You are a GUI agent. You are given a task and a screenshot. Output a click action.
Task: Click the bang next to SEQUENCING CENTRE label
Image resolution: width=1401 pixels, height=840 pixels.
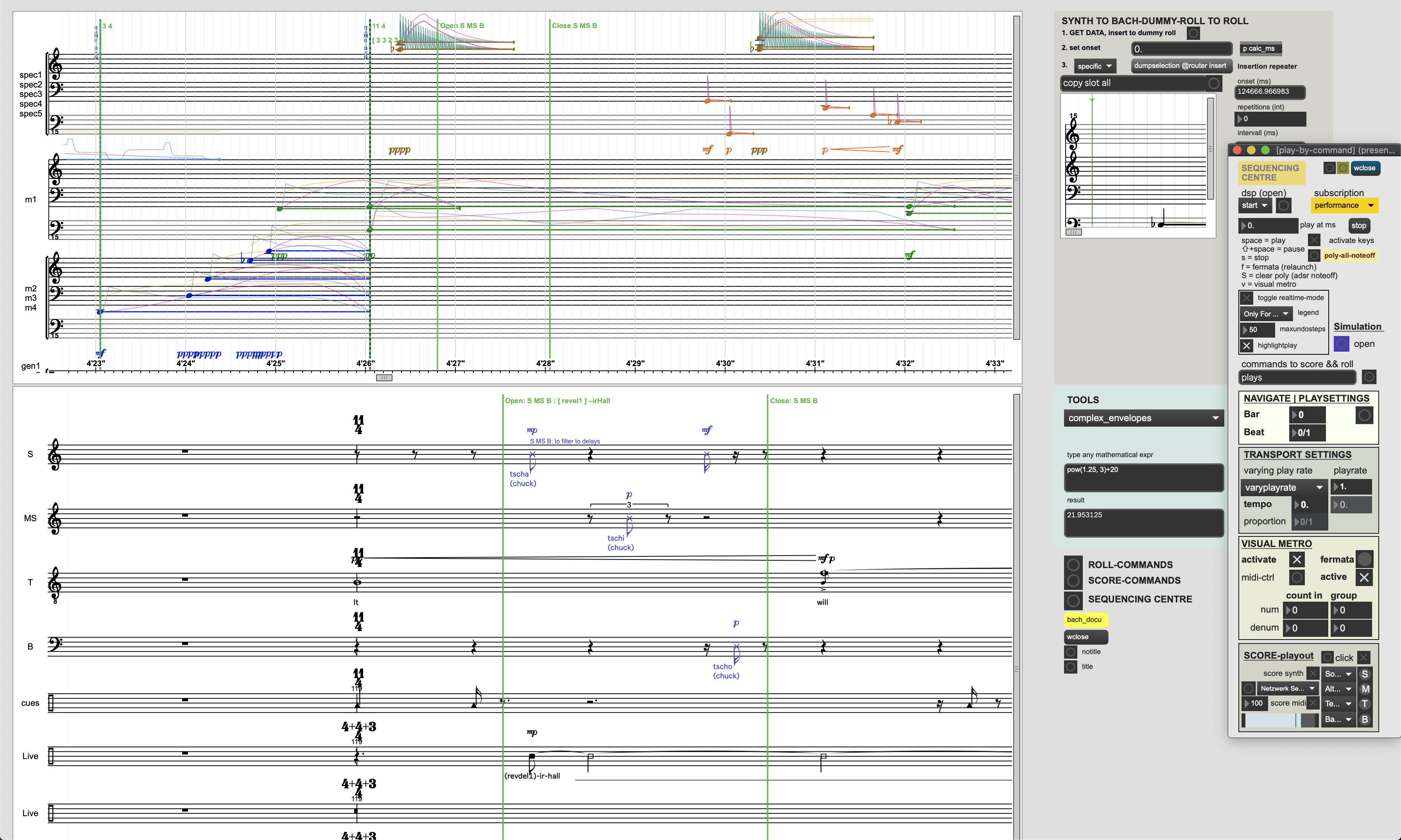pyautogui.click(x=1073, y=599)
